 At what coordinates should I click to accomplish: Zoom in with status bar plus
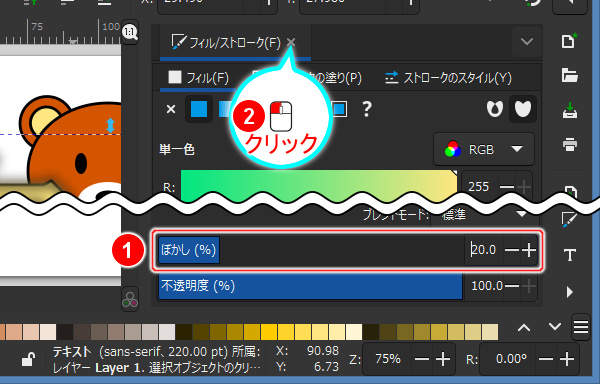coord(443,359)
